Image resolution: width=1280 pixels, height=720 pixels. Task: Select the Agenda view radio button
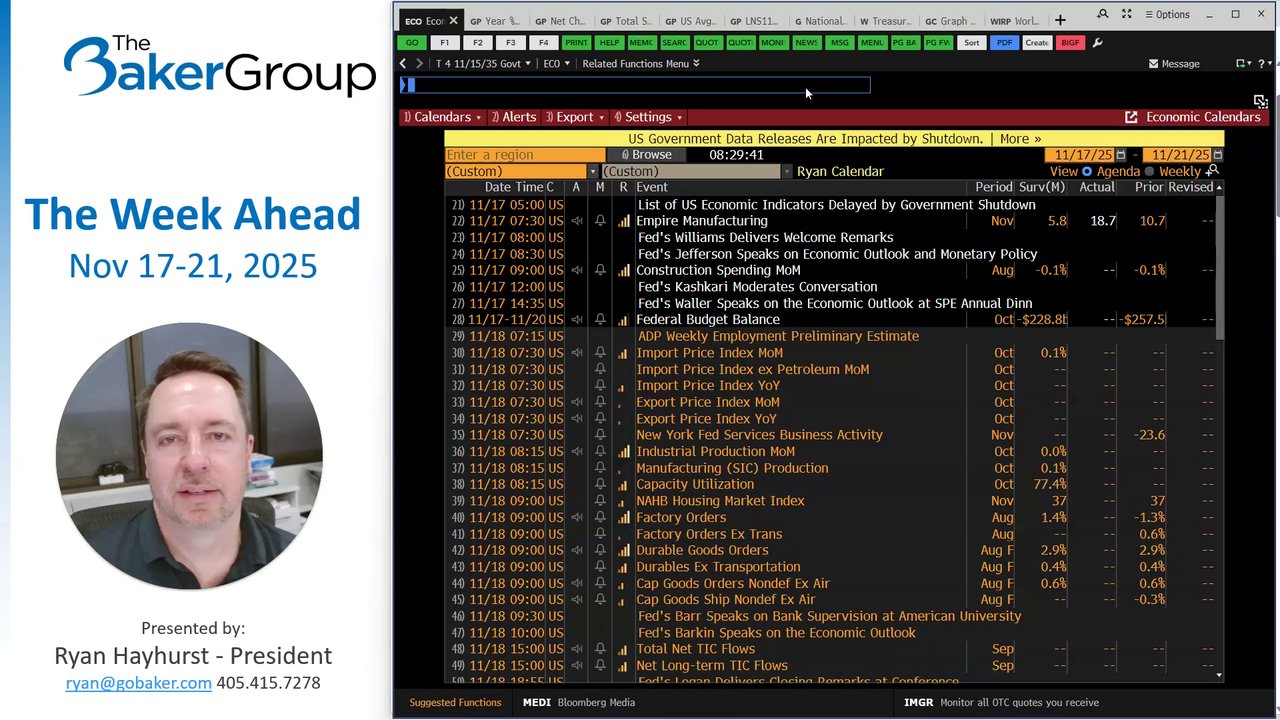pyautogui.click(x=1087, y=172)
